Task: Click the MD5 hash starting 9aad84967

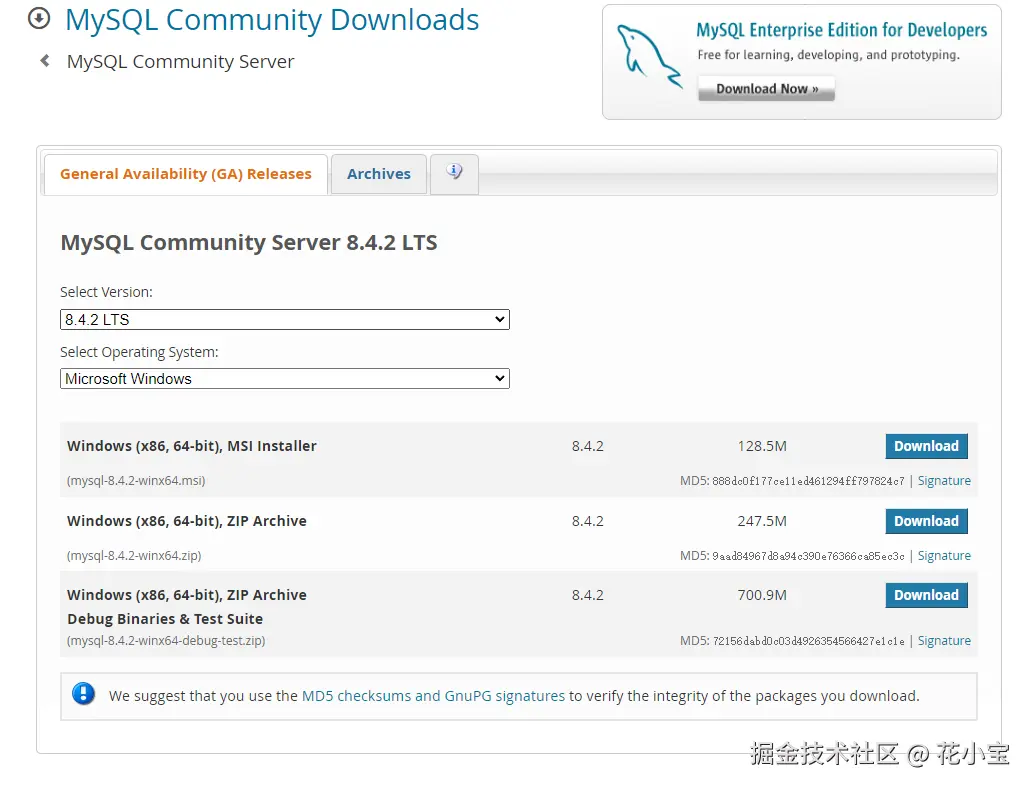Action: click(808, 557)
